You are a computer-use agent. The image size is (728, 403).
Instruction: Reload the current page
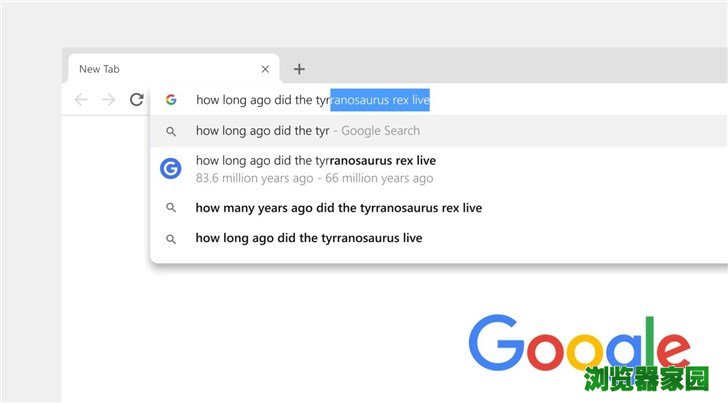click(x=137, y=100)
